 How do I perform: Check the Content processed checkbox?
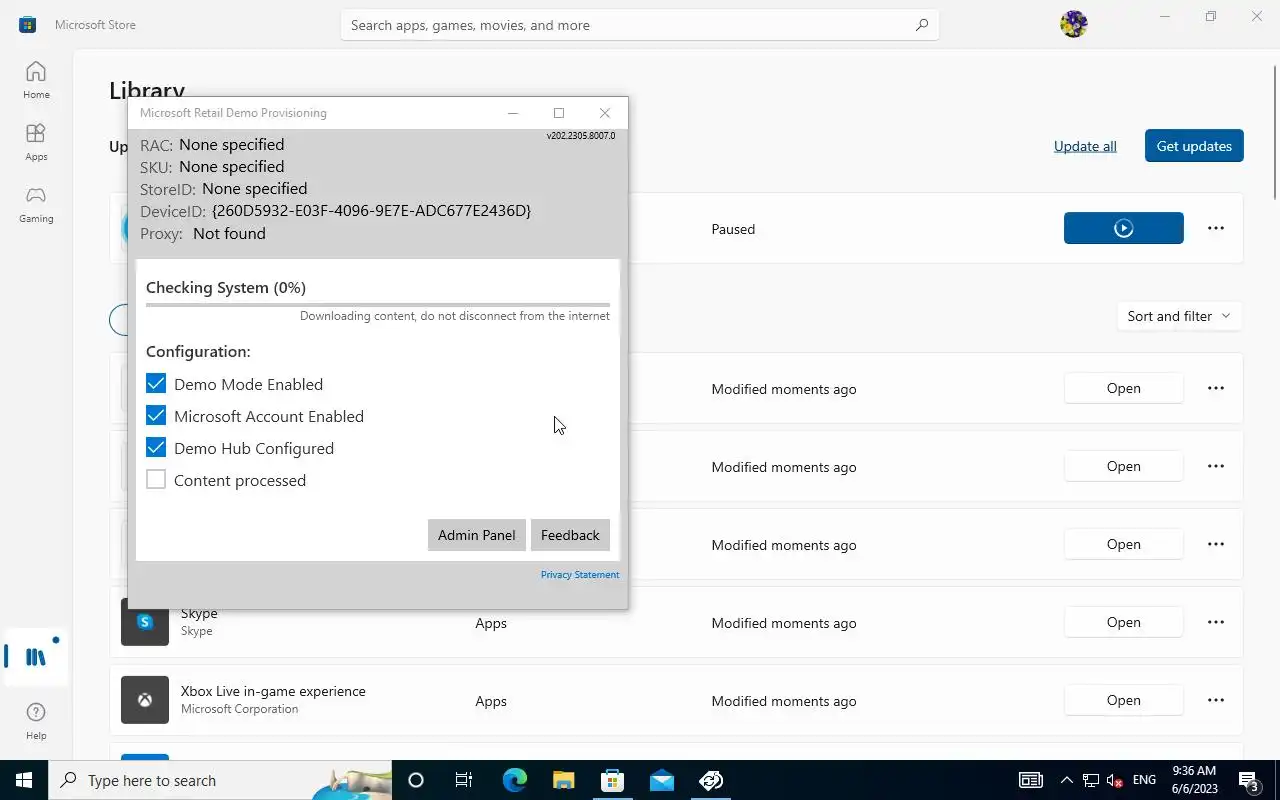156,480
